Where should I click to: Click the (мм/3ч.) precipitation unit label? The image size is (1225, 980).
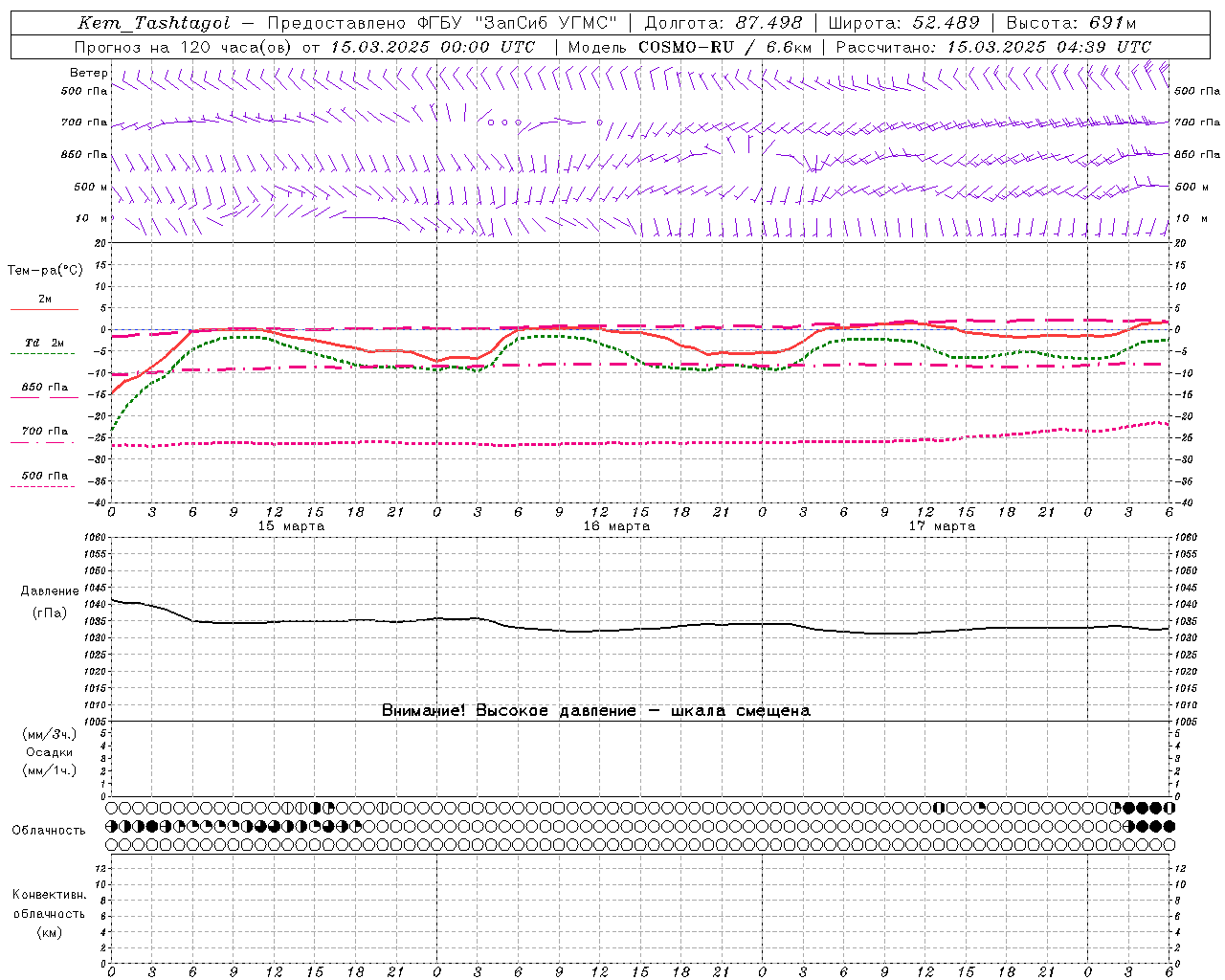(50, 735)
